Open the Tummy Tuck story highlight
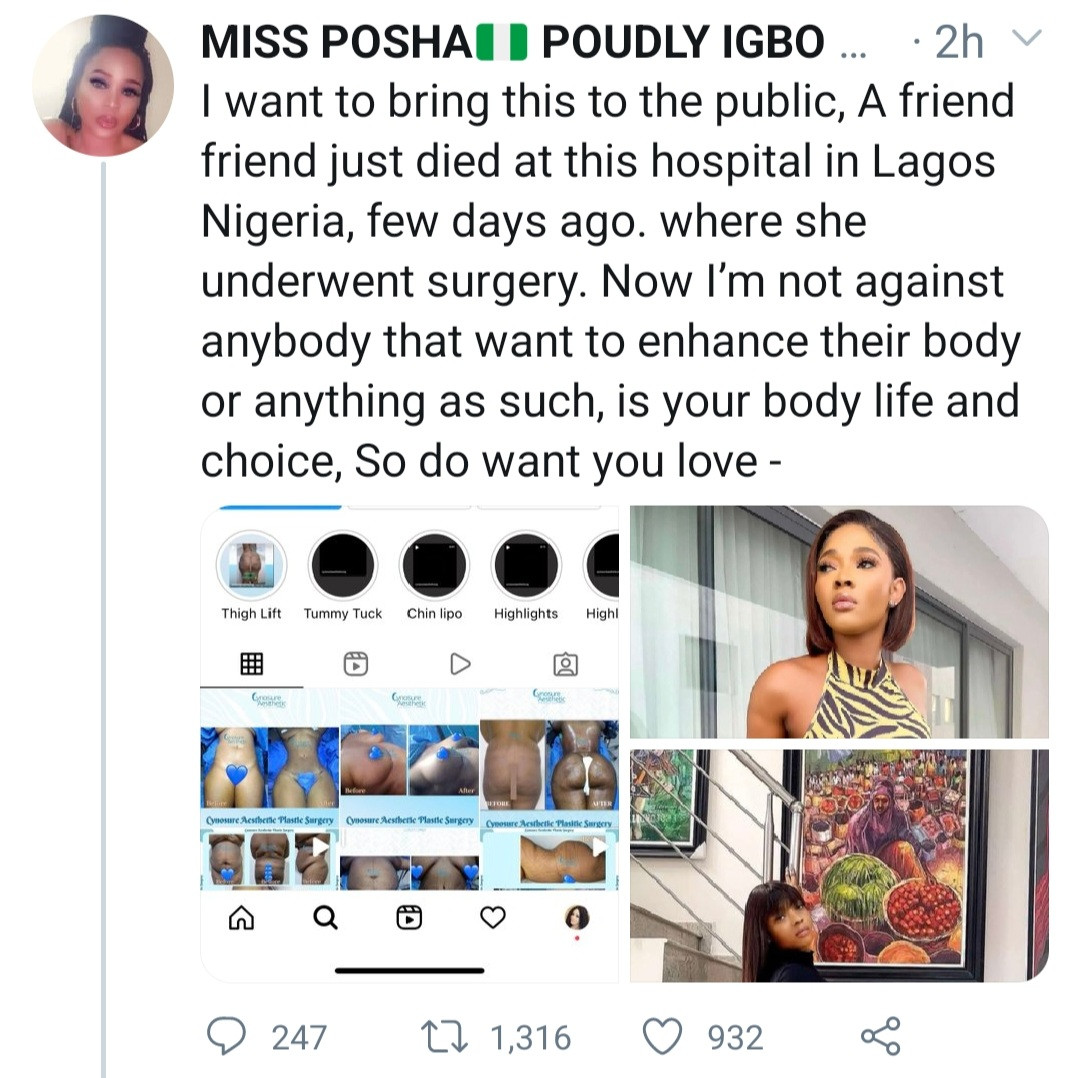Viewport: 1080px width, 1078px height. 343,566
